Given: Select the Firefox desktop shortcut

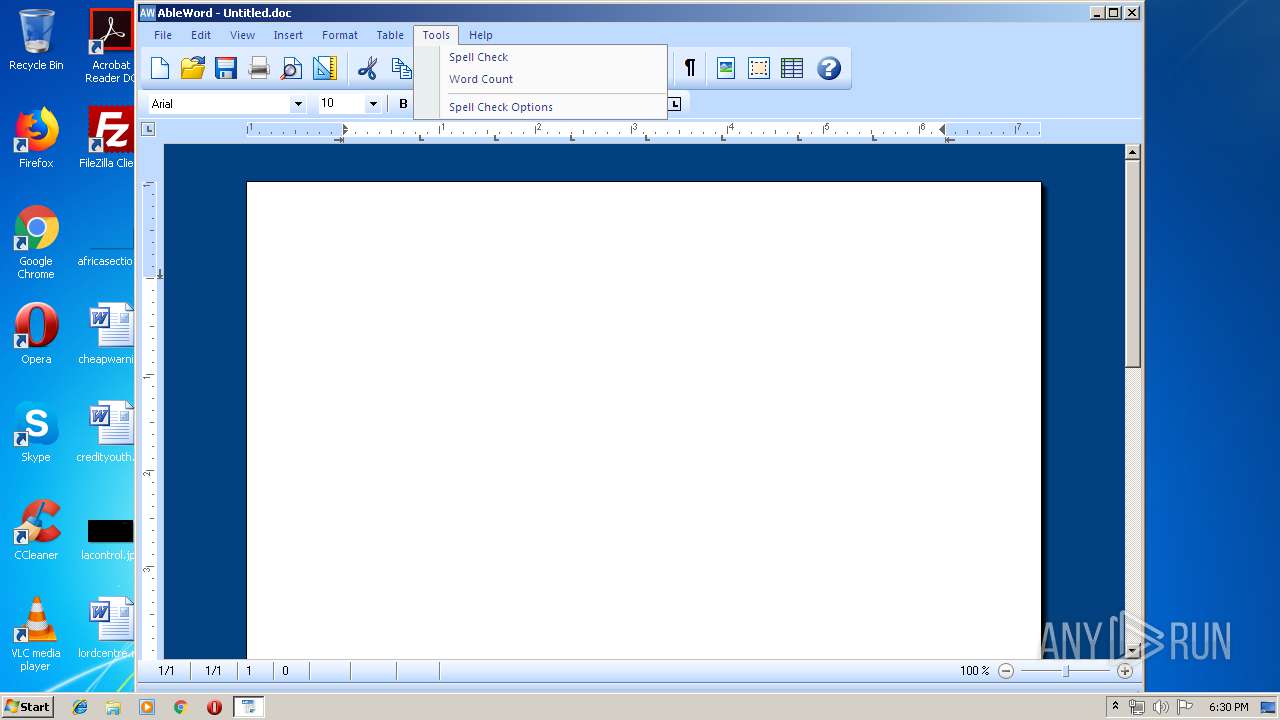Looking at the screenshot, I should pyautogui.click(x=36, y=138).
